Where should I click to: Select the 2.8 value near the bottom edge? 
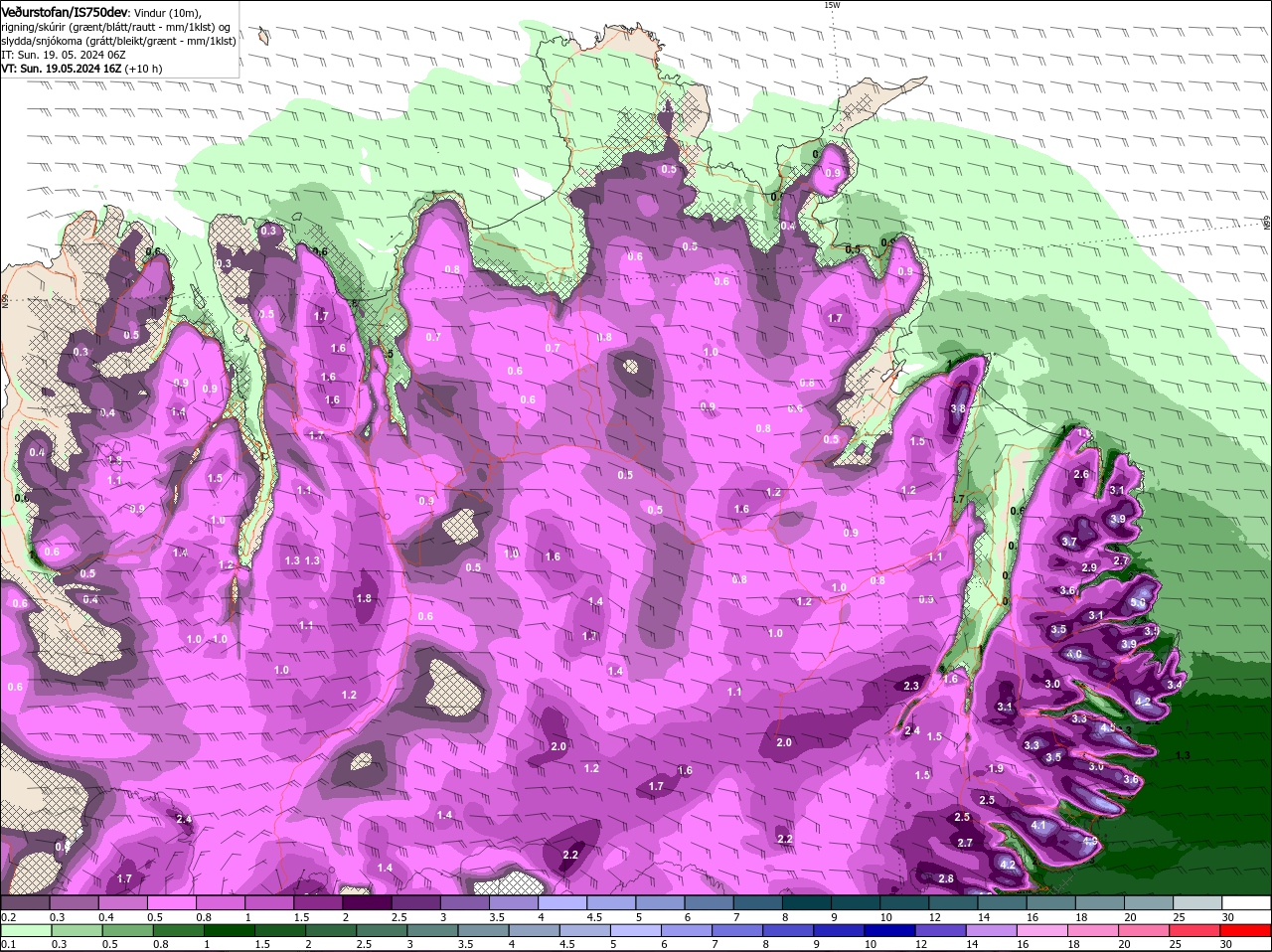click(x=946, y=878)
